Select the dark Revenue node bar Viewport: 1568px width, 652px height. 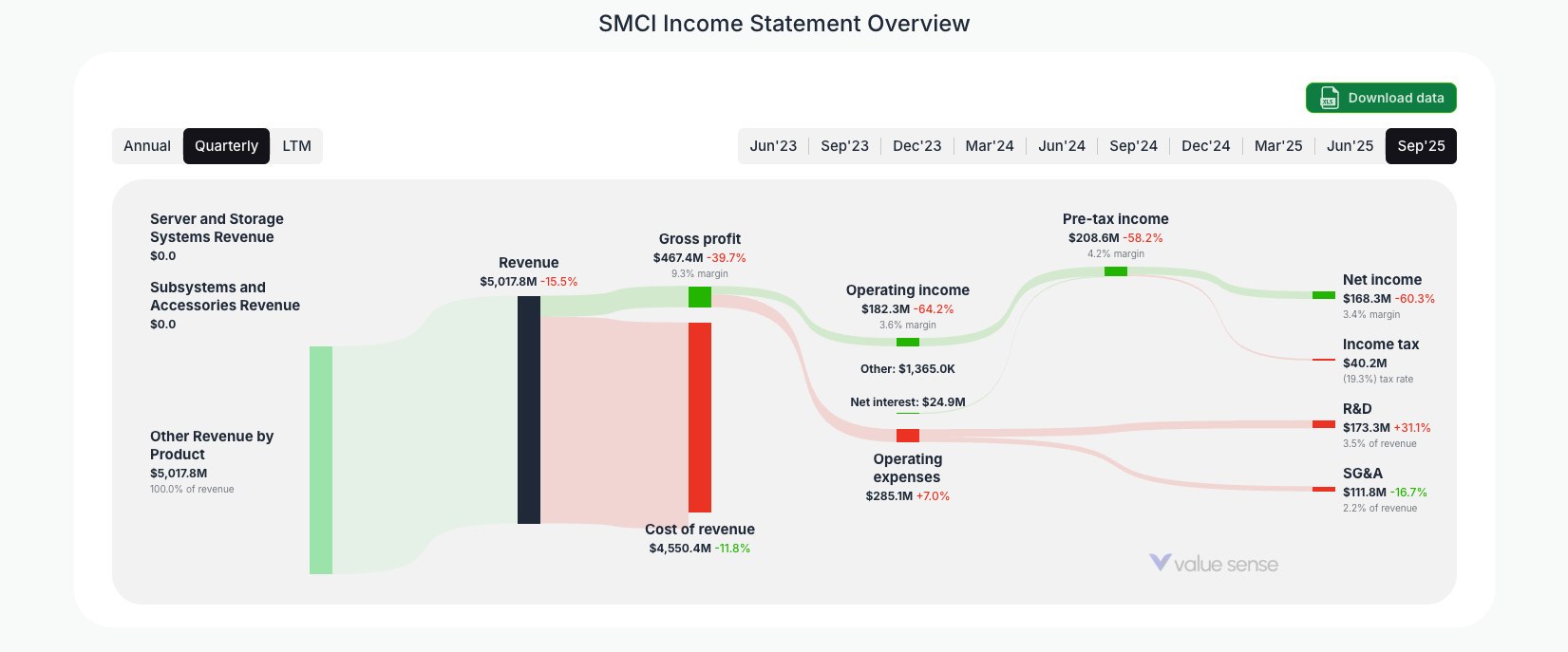pos(528,410)
